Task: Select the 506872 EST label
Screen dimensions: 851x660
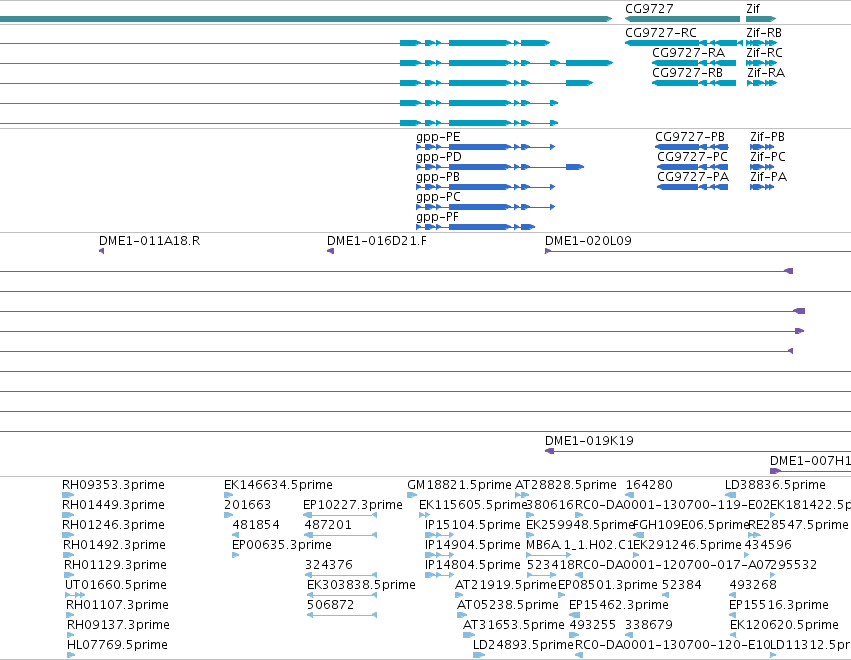Action: pyautogui.click(x=331, y=605)
